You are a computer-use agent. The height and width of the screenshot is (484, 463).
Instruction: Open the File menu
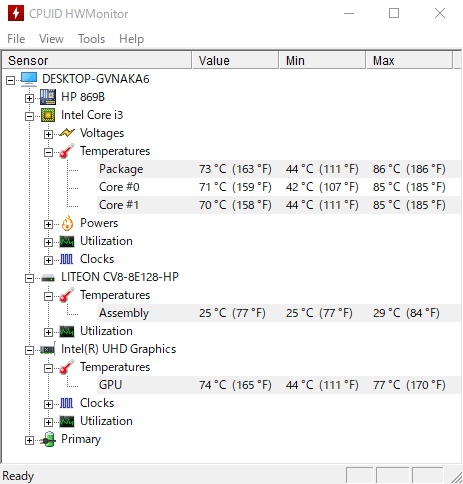pyautogui.click(x=16, y=39)
